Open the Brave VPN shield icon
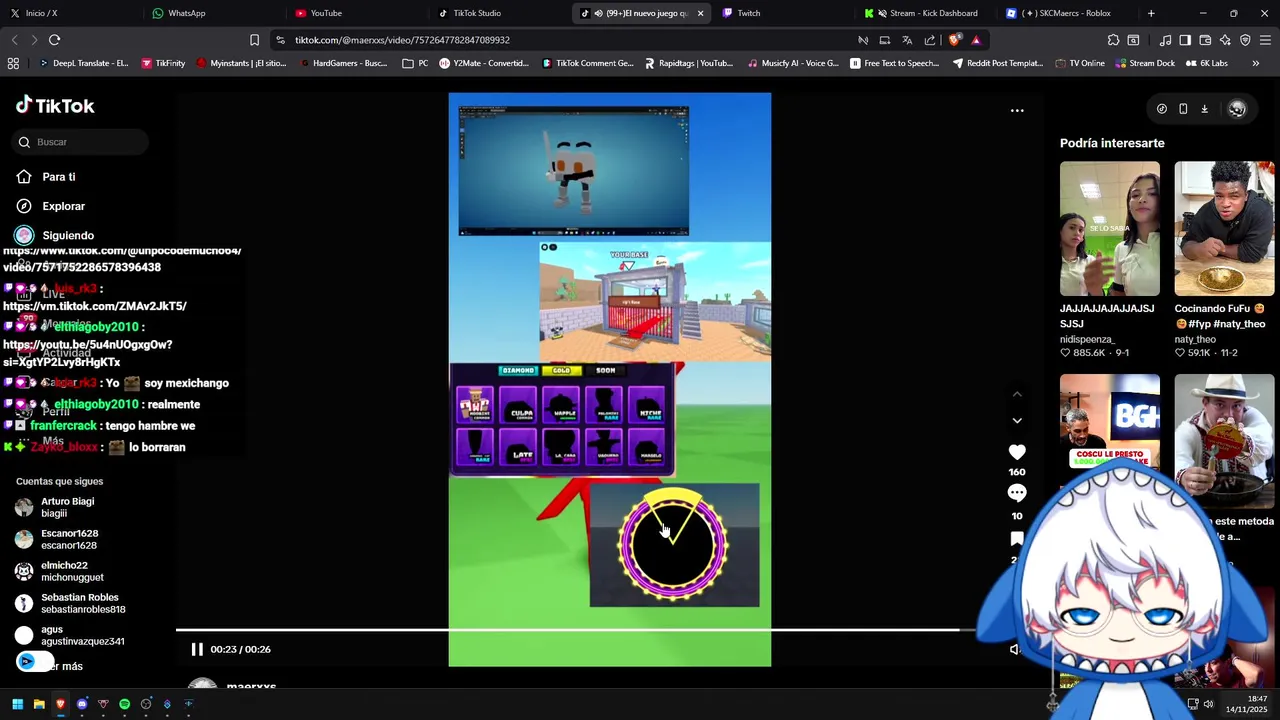This screenshot has height=720, width=1280. pos(1245,40)
